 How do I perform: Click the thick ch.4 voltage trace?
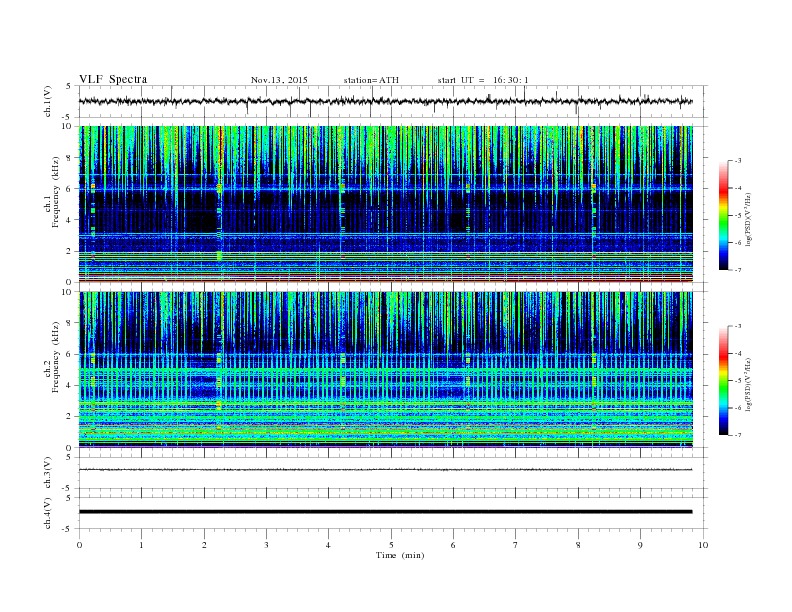[385, 512]
